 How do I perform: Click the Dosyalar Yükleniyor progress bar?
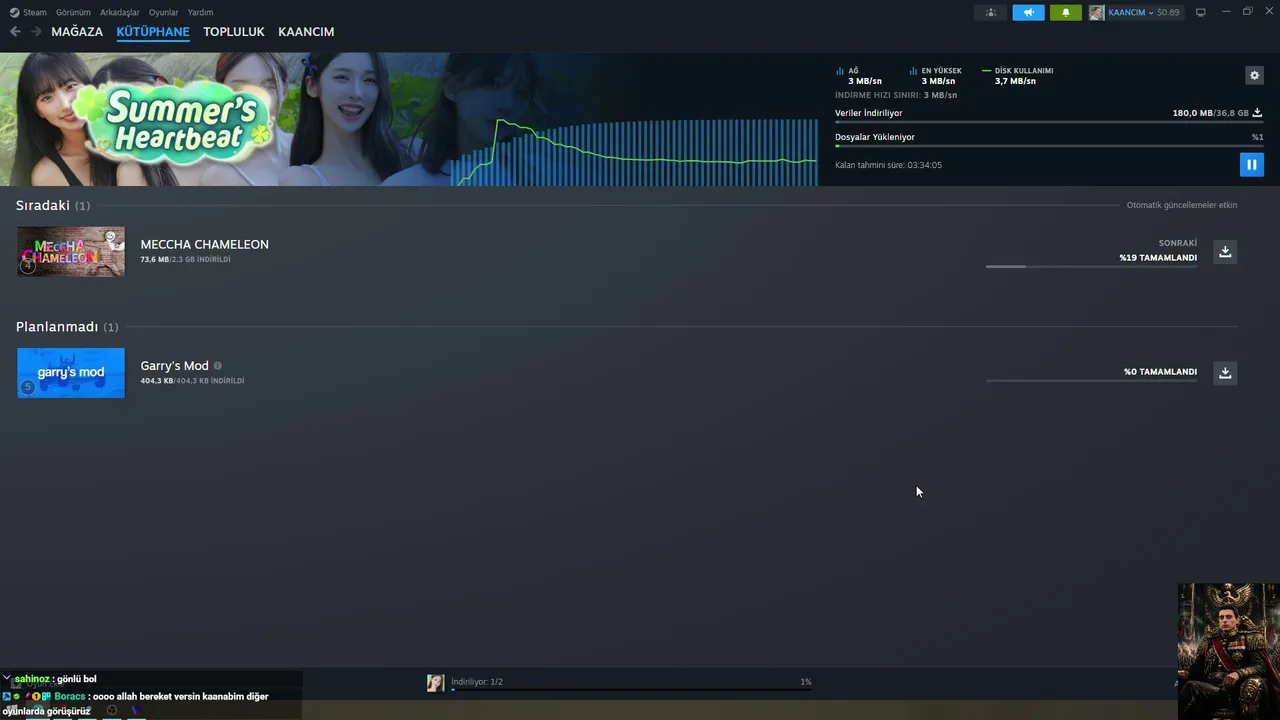[x=1049, y=146]
